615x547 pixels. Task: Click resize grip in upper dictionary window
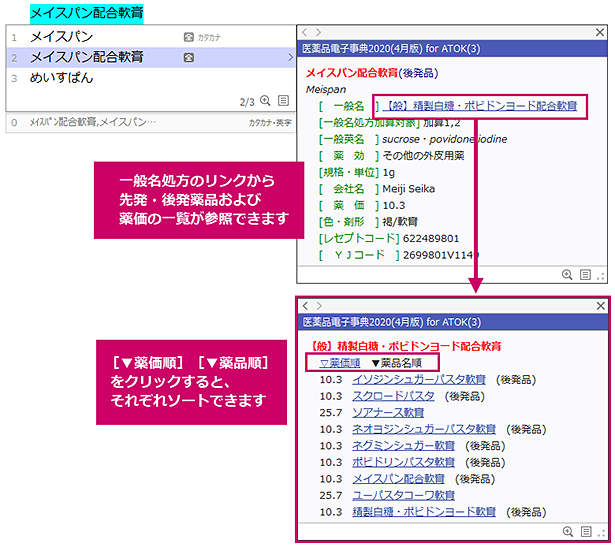600,276
